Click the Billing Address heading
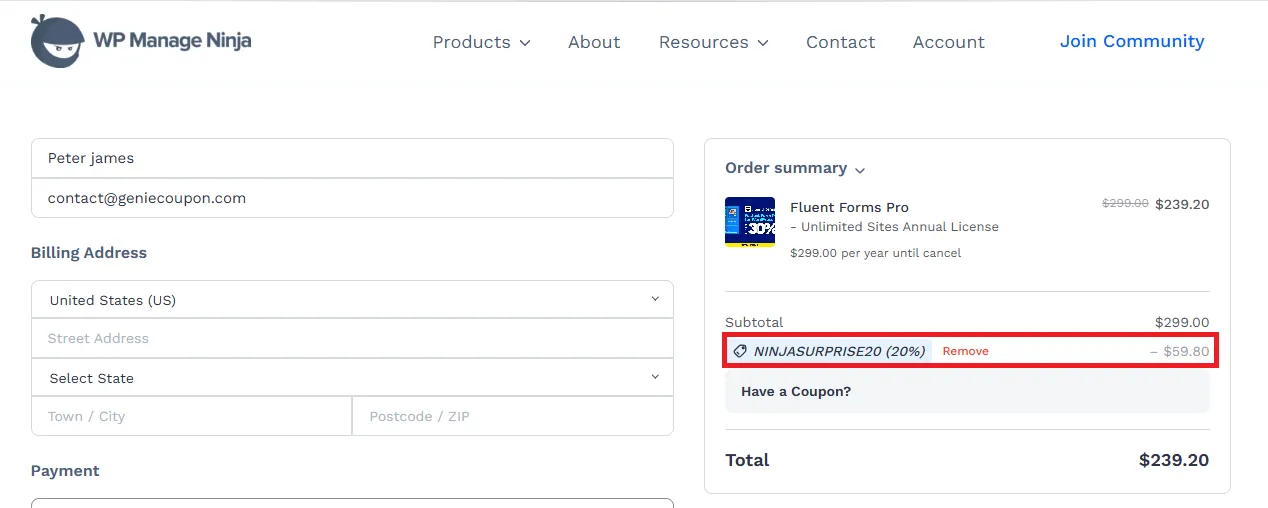Viewport: 1268px width, 508px height. (89, 253)
